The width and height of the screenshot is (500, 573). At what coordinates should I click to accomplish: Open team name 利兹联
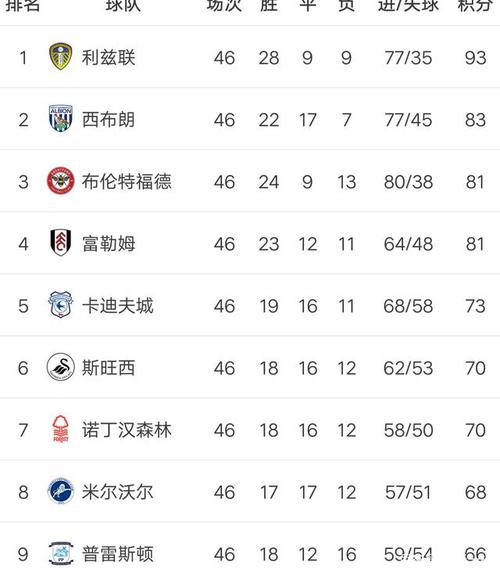point(108,58)
